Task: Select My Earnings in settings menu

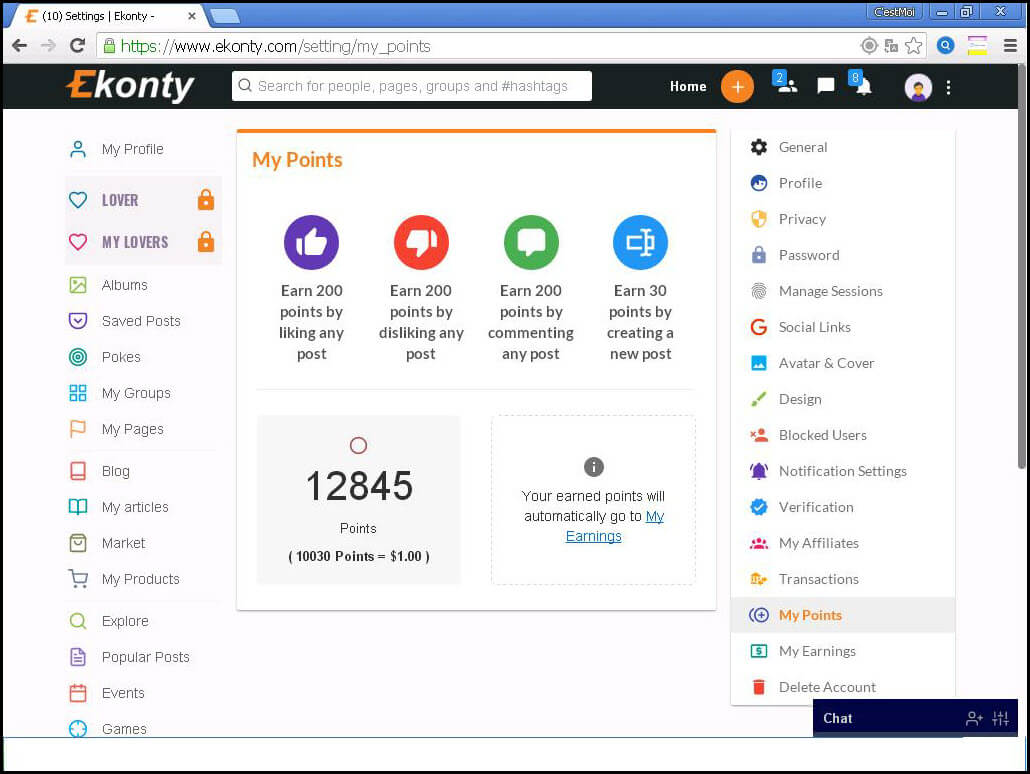Action: point(817,651)
